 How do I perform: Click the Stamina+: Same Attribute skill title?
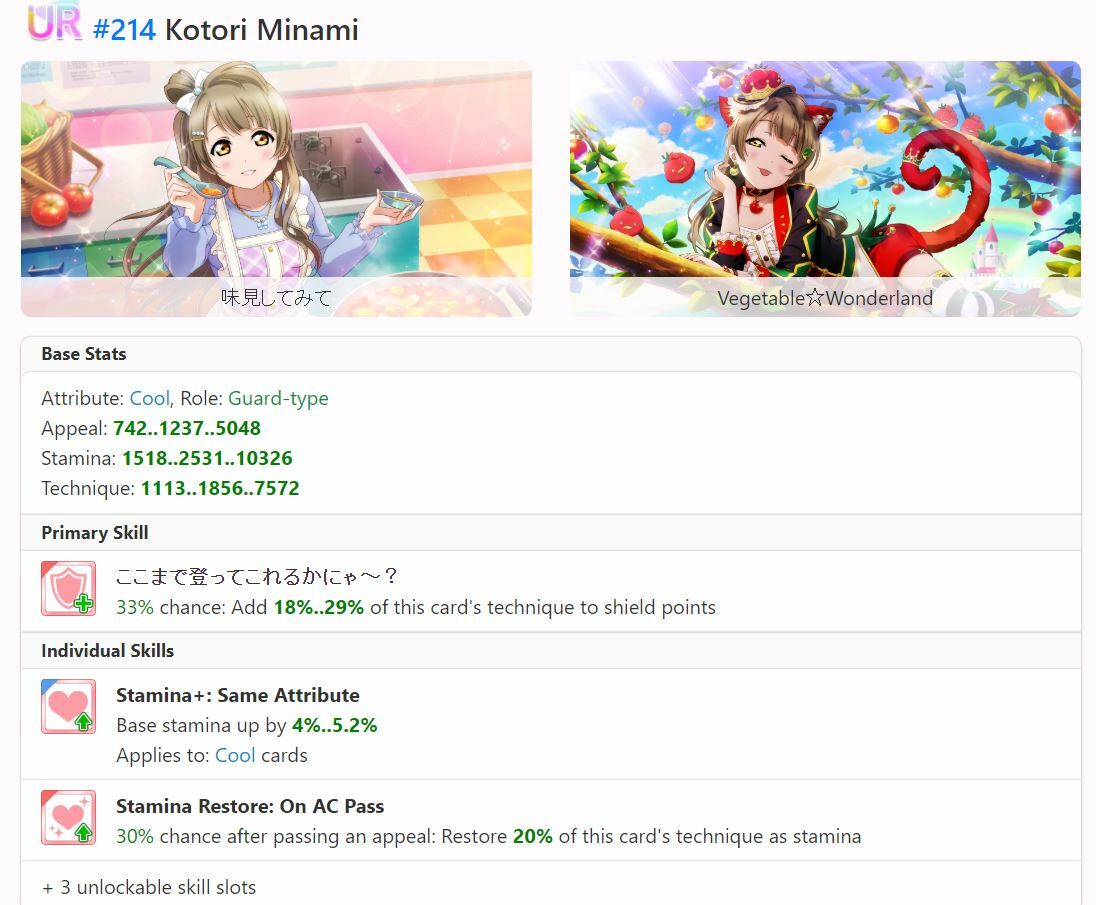pyautogui.click(x=238, y=695)
